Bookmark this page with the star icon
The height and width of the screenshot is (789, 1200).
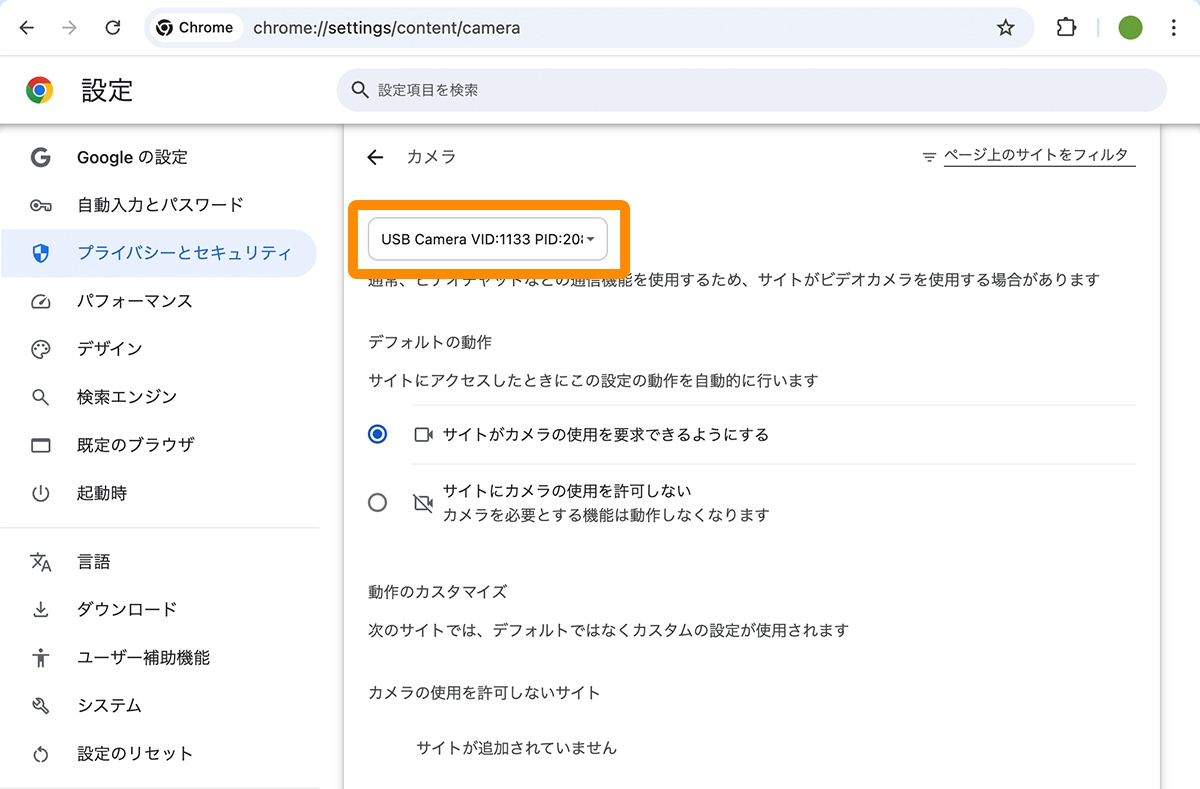click(x=1005, y=27)
